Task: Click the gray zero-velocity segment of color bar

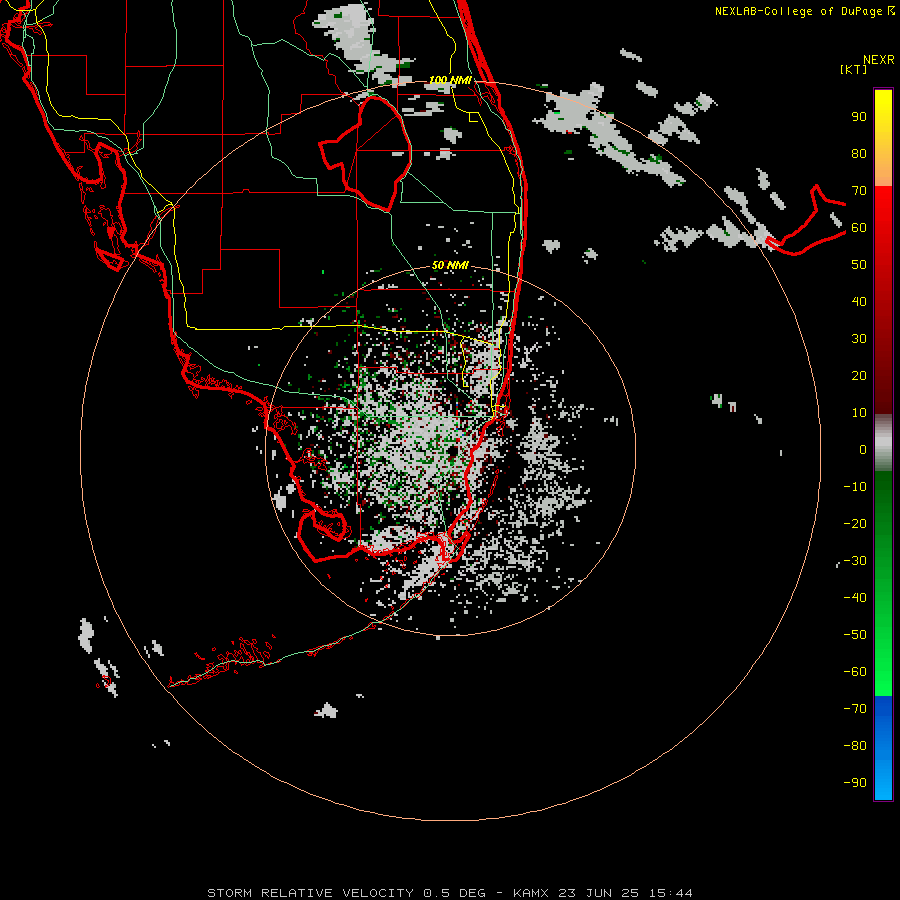Action: pos(883,442)
